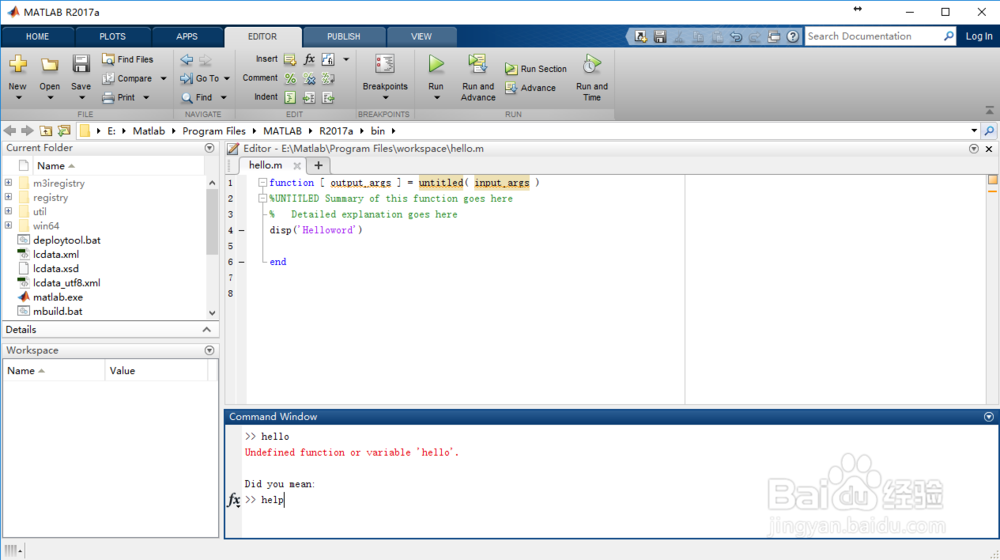Click the Compare files button
The image size is (1000, 560).
tap(127, 78)
